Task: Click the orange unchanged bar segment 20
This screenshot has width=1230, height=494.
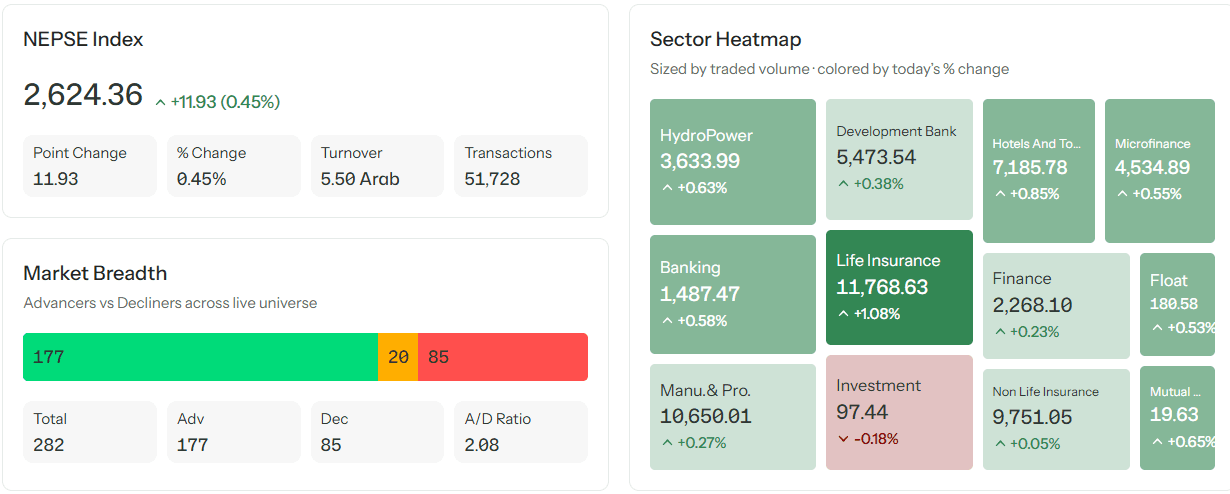Action: pyautogui.click(x=398, y=357)
